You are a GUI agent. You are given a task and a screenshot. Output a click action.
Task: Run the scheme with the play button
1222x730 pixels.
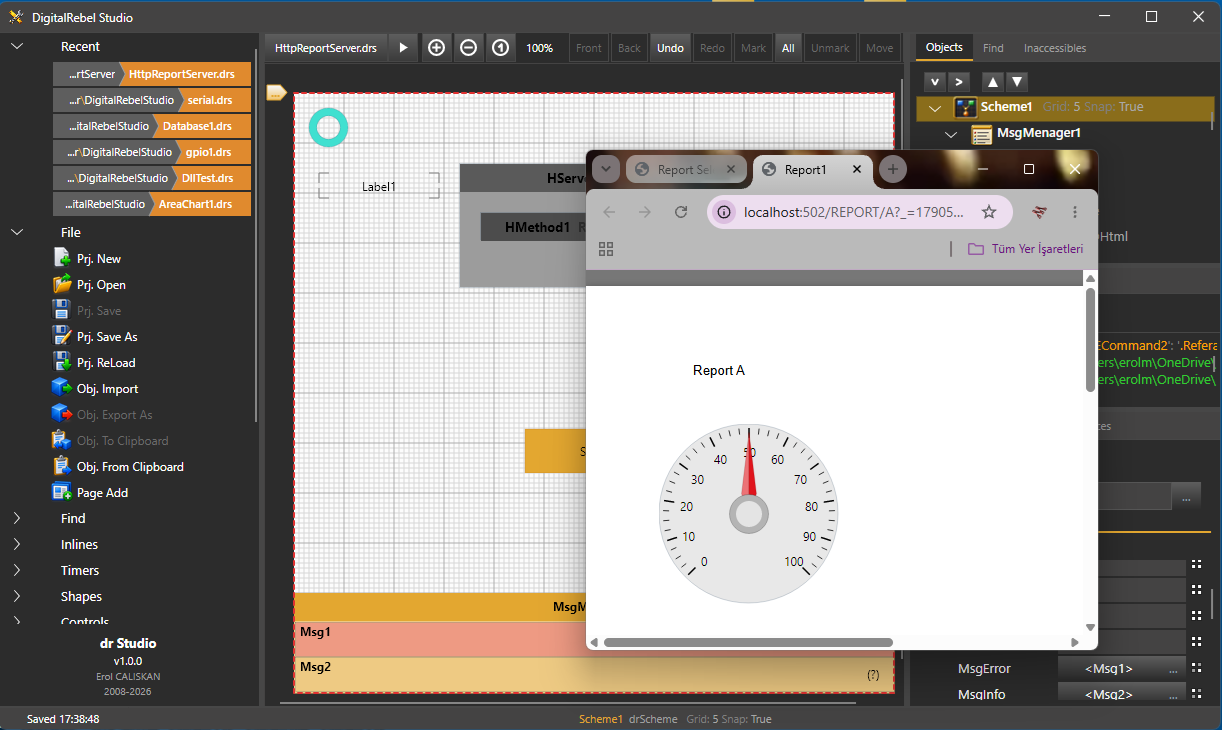403,47
